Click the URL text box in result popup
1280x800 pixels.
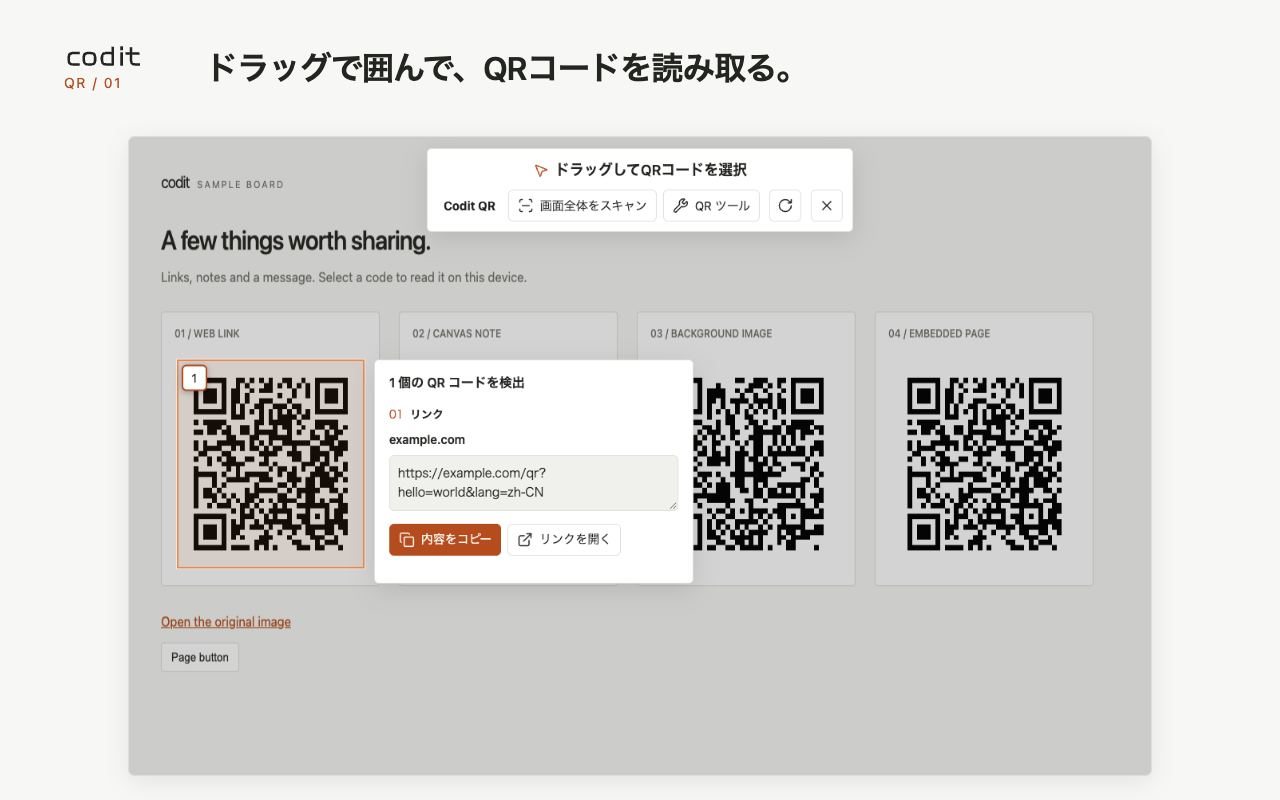tap(533, 483)
